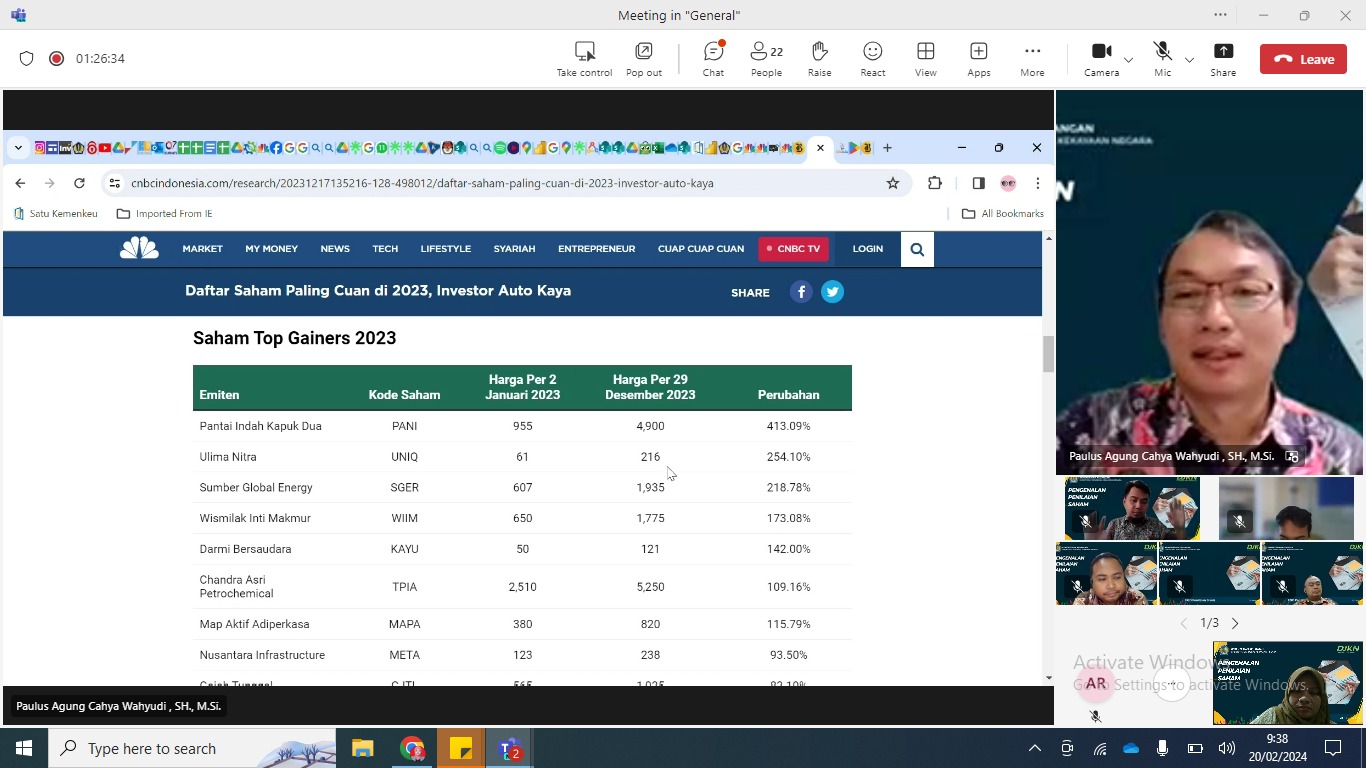Open More meeting actions menu
Image resolution: width=1366 pixels, height=768 pixels.
(x=1032, y=59)
